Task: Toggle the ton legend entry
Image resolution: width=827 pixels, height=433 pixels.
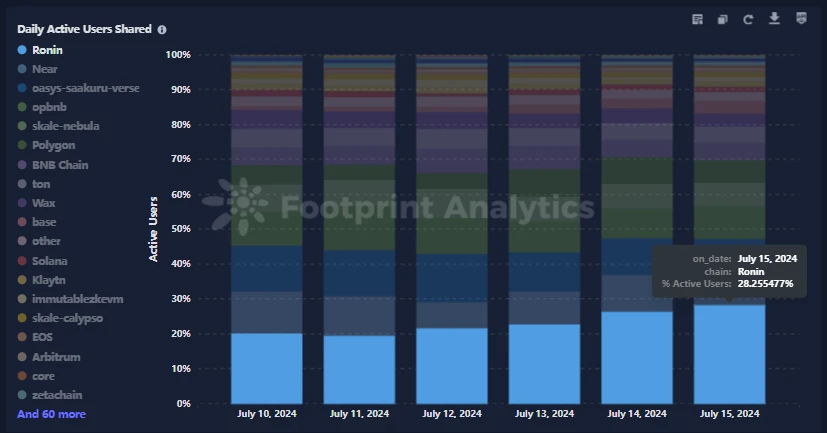Action: point(34,184)
